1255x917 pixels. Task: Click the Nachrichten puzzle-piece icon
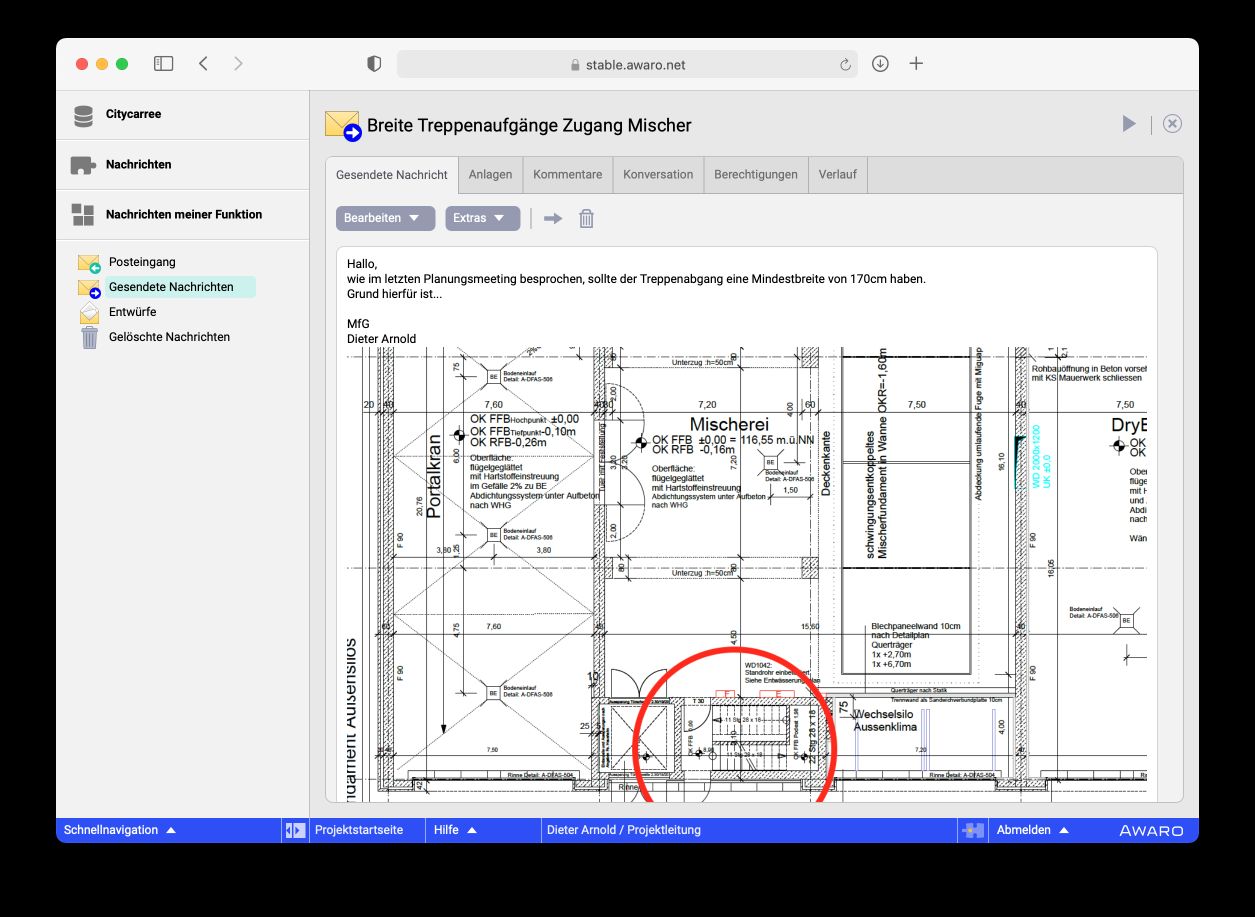click(x=83, y=165)
